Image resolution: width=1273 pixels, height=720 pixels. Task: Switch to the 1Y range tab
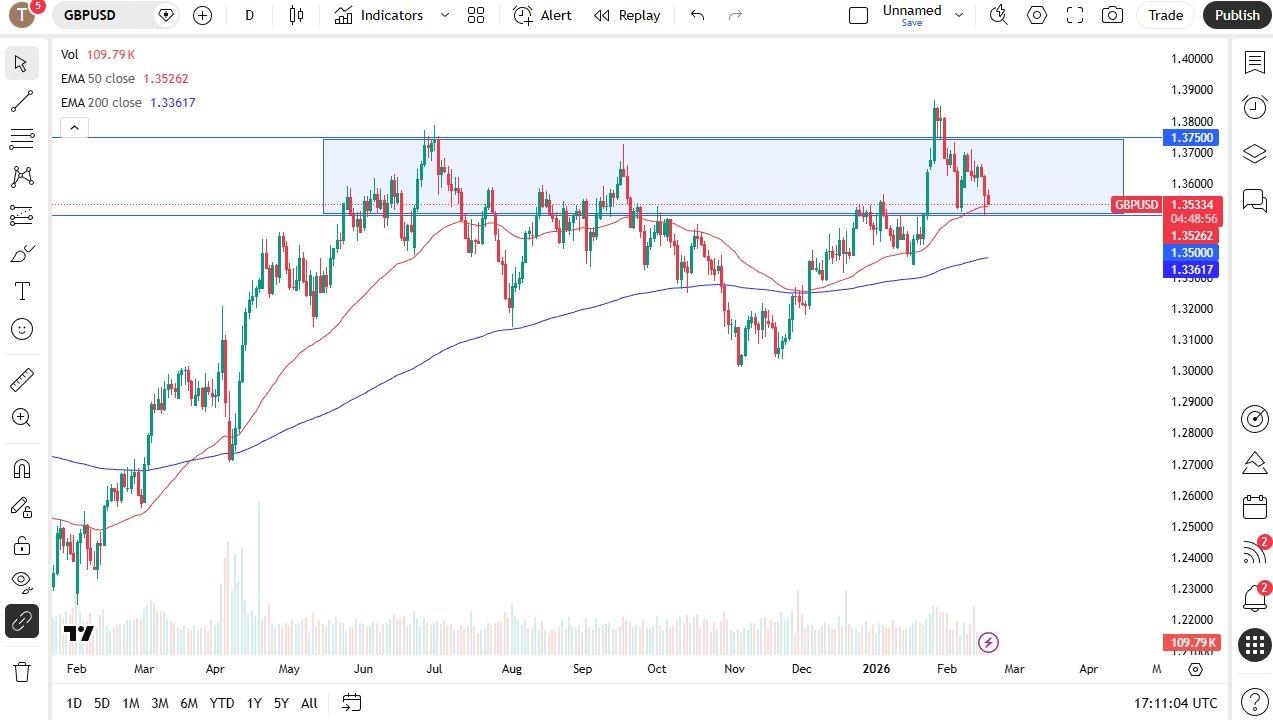coord(254,703)
